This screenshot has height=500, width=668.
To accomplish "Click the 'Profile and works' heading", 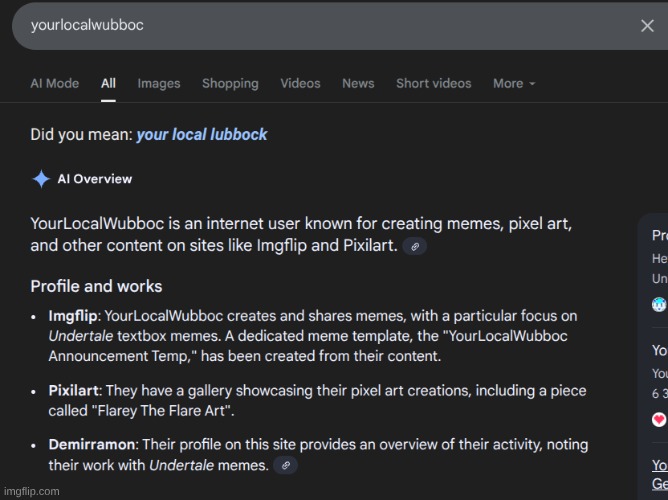I will pyautogui.click(x=96, y=286).
